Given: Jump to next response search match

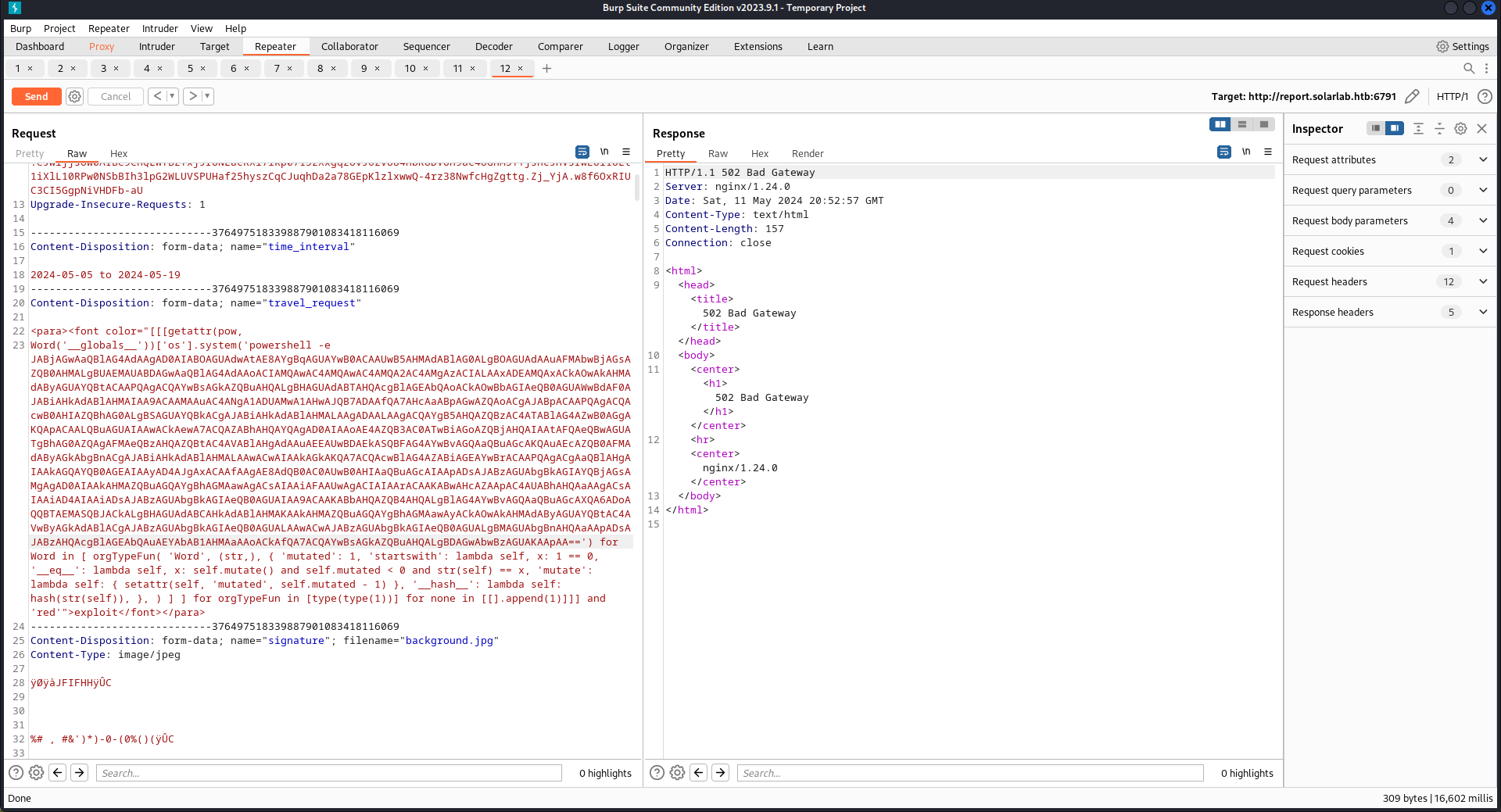Looking at the screenshot, I should (x=721, y=773).
